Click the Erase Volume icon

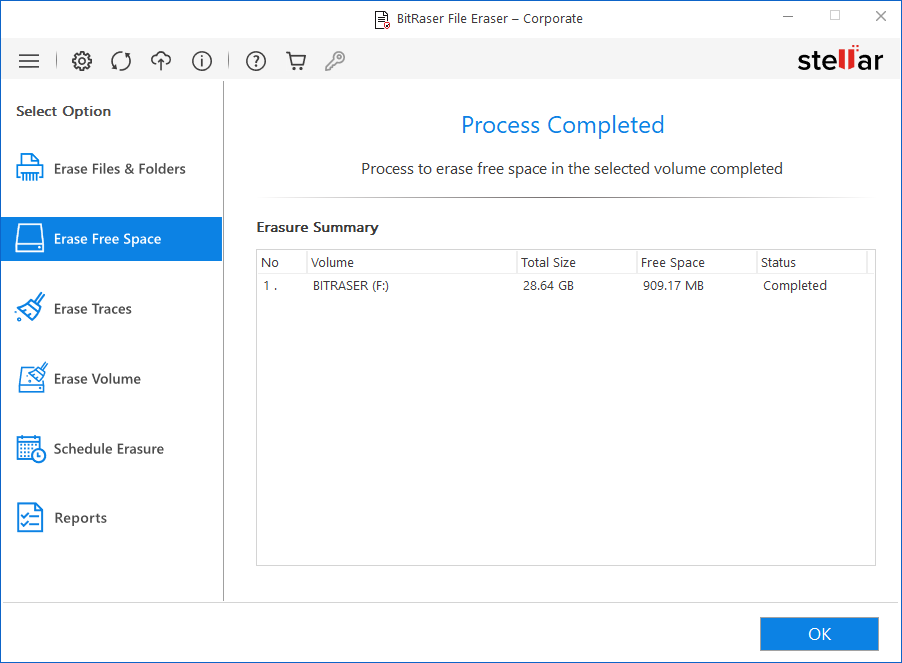point(32,378)
